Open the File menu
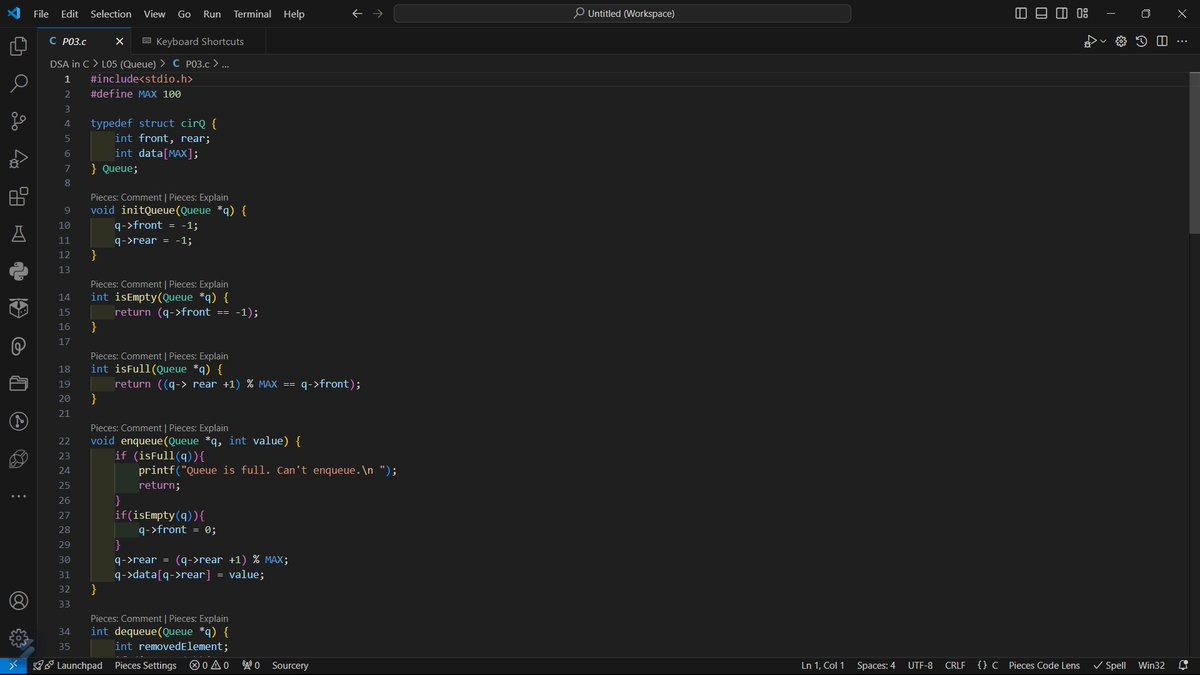The image size is (1200, 675). point(41,14)
